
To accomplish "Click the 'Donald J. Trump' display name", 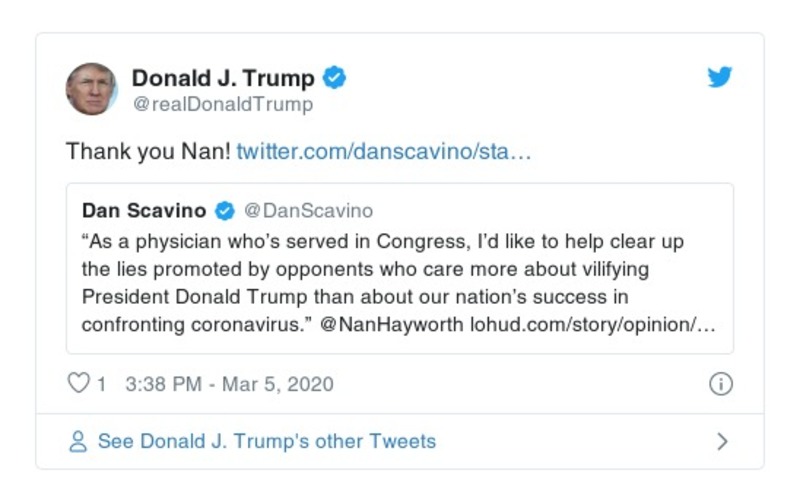I will 223,78.
